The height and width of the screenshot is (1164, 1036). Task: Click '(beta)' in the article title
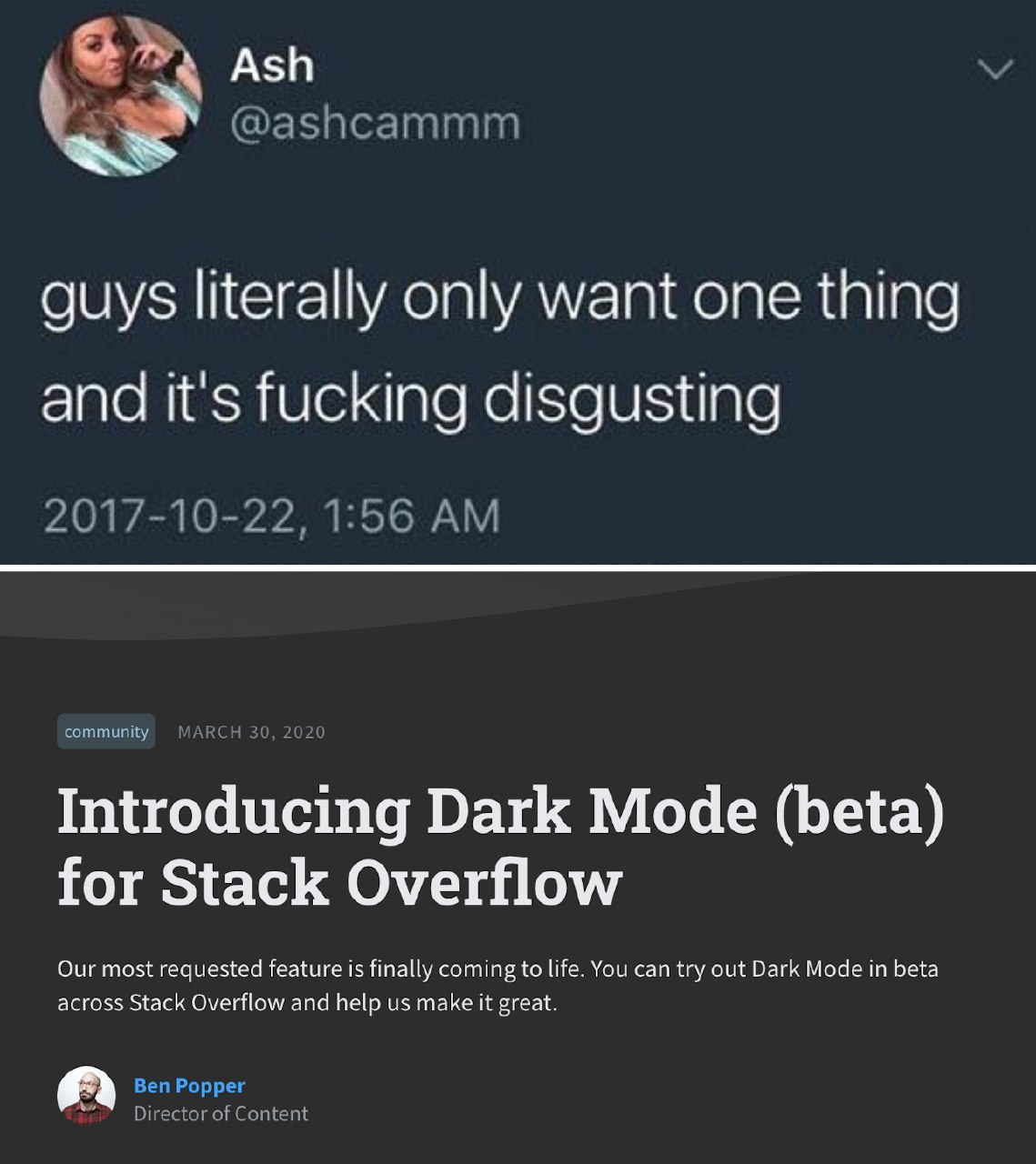pyautogui.click(x=860, y=811)
